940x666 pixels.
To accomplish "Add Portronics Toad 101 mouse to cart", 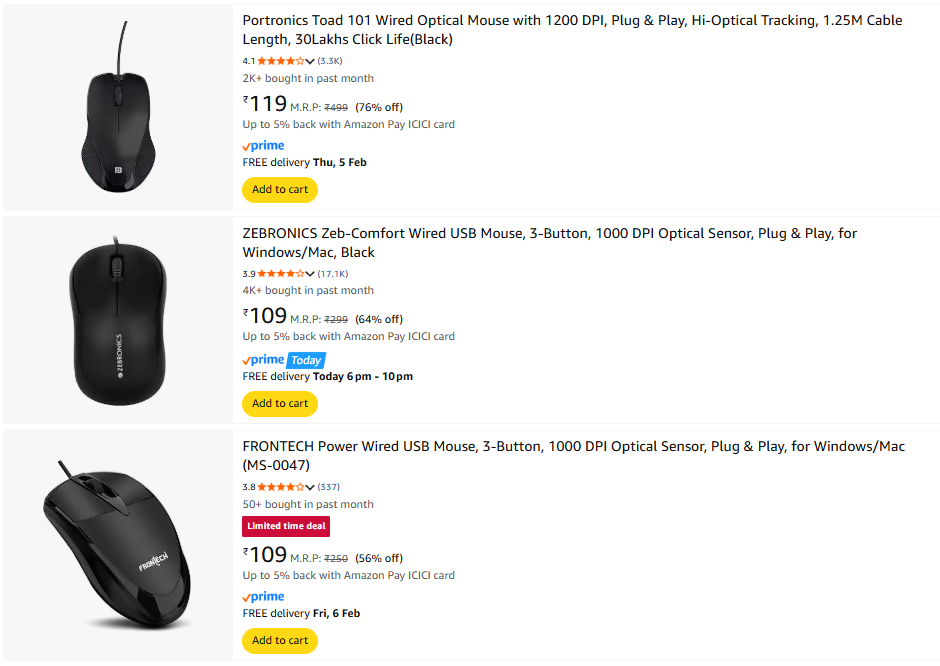I will [x=280, y=190].
